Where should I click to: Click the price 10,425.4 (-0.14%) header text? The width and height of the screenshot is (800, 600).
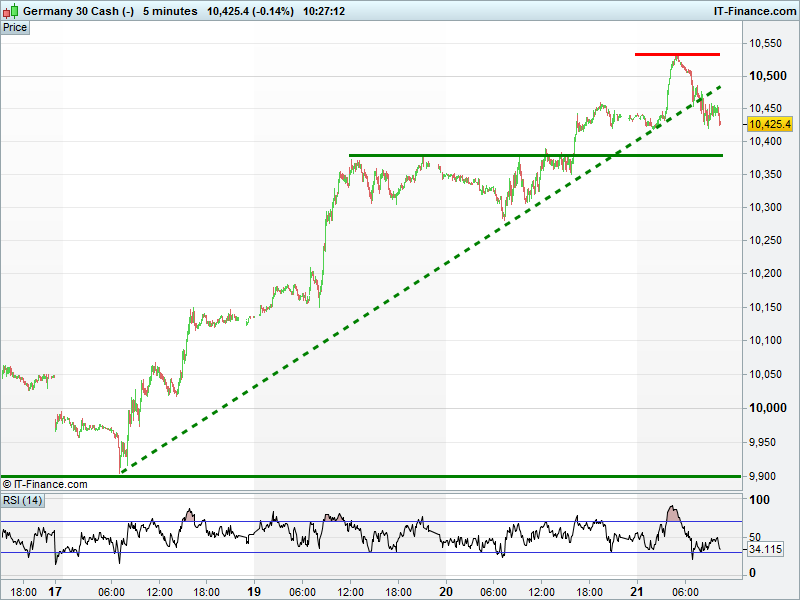[250, 11]
